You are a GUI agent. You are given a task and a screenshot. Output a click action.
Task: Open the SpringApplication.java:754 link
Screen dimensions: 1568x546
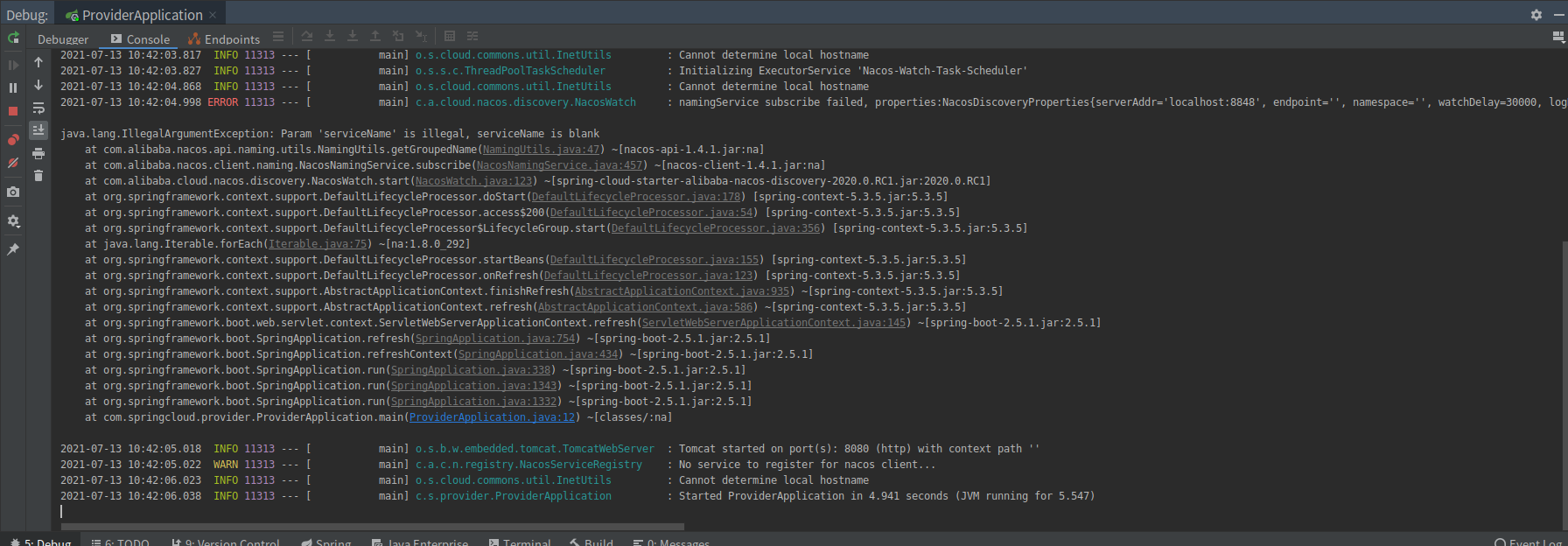(495, 339)
